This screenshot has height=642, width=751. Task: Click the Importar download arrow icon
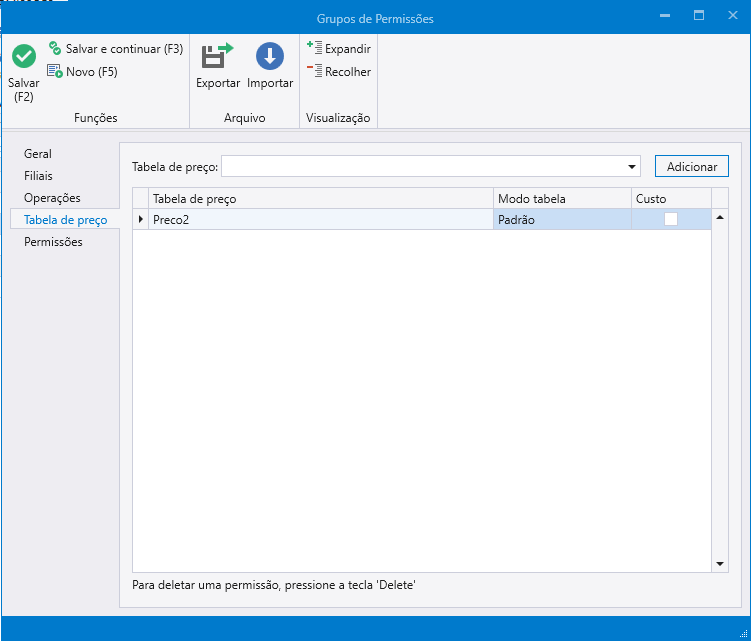[x=270, y=56]
